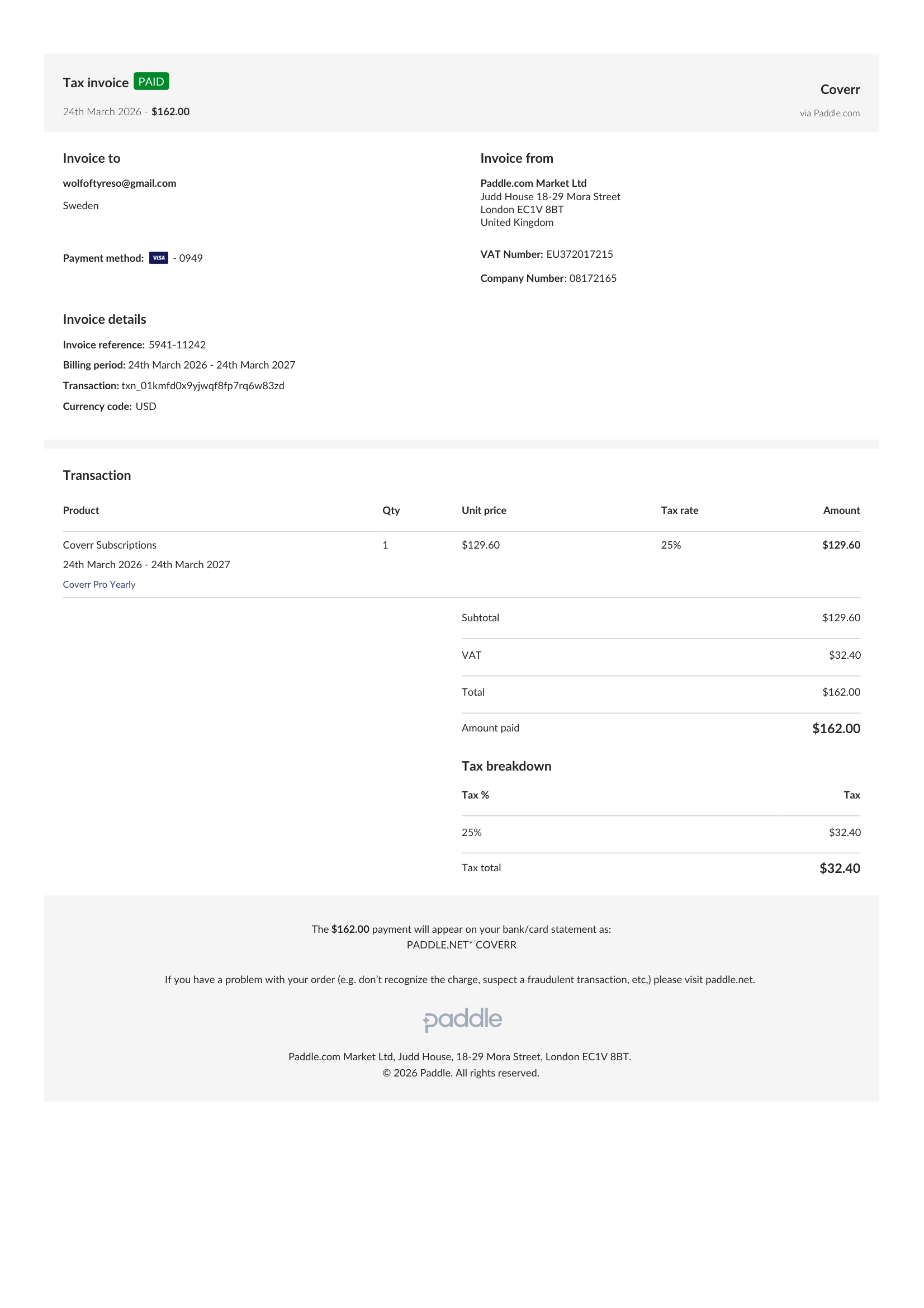Select the transaction ID text
This screenshot has width=924, height=1308.
click(203, 386)
